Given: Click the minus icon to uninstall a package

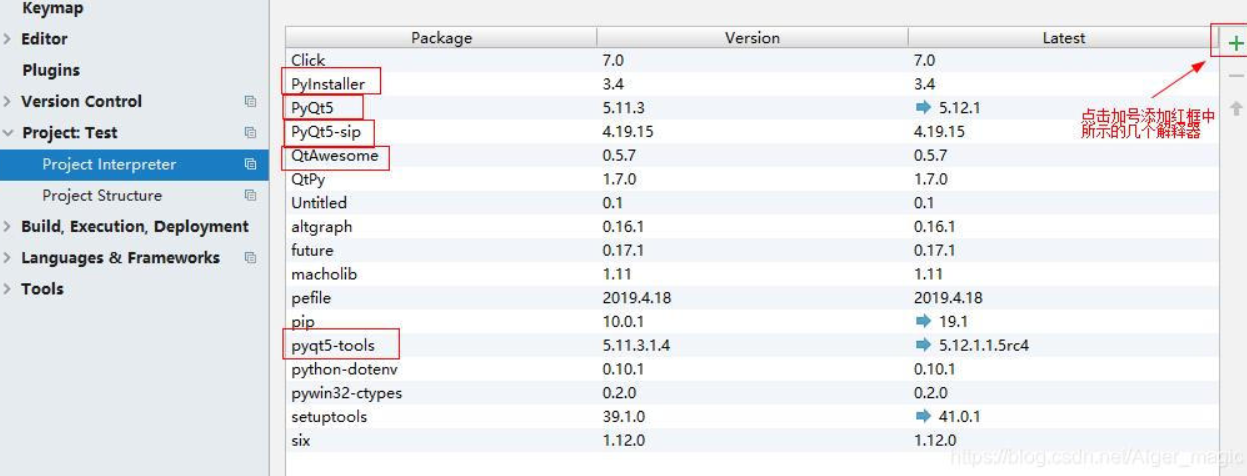Looking at the screenshot, I should tap(1236, 76).
